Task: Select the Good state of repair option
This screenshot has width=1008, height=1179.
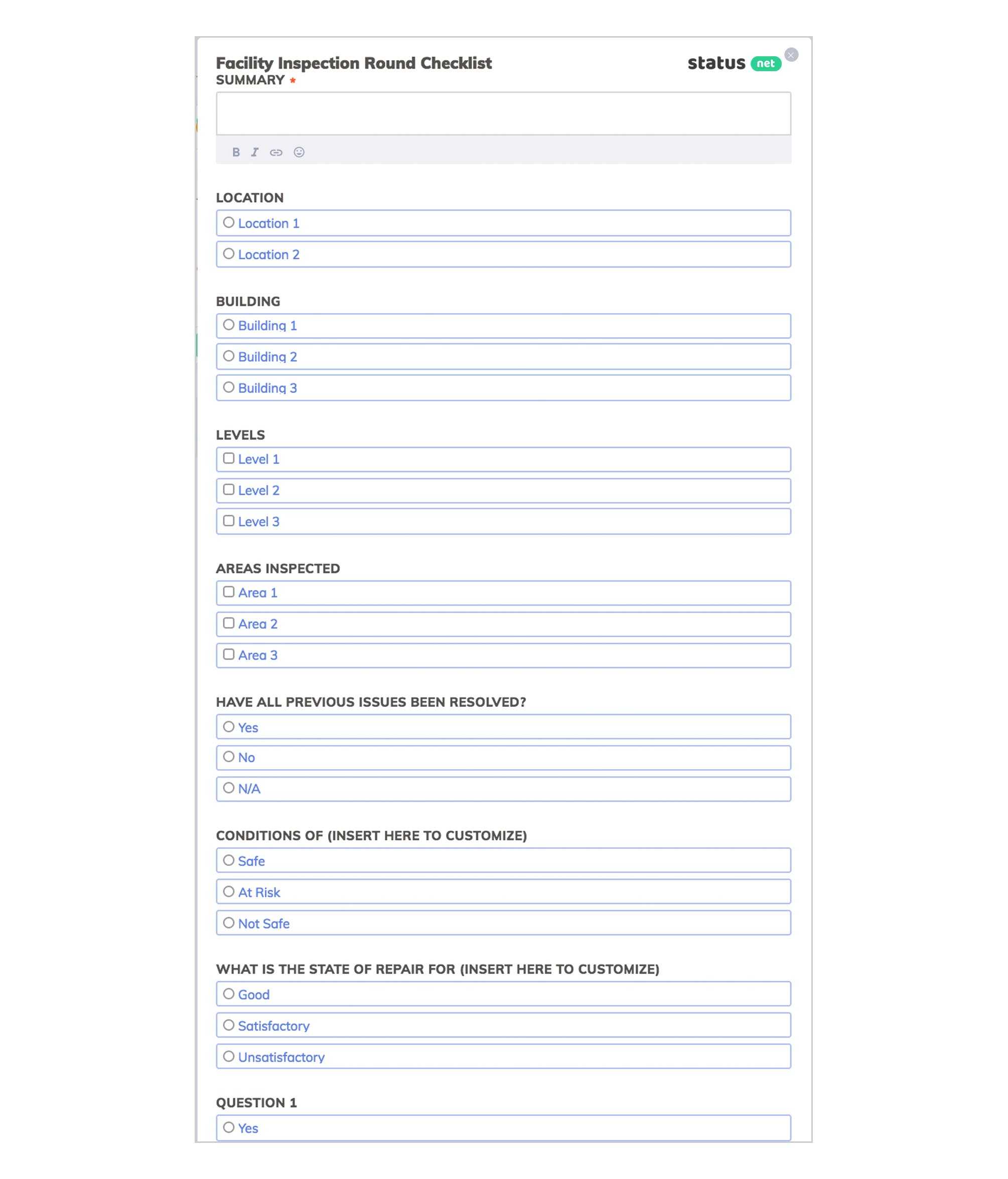Action: point(228,994)
